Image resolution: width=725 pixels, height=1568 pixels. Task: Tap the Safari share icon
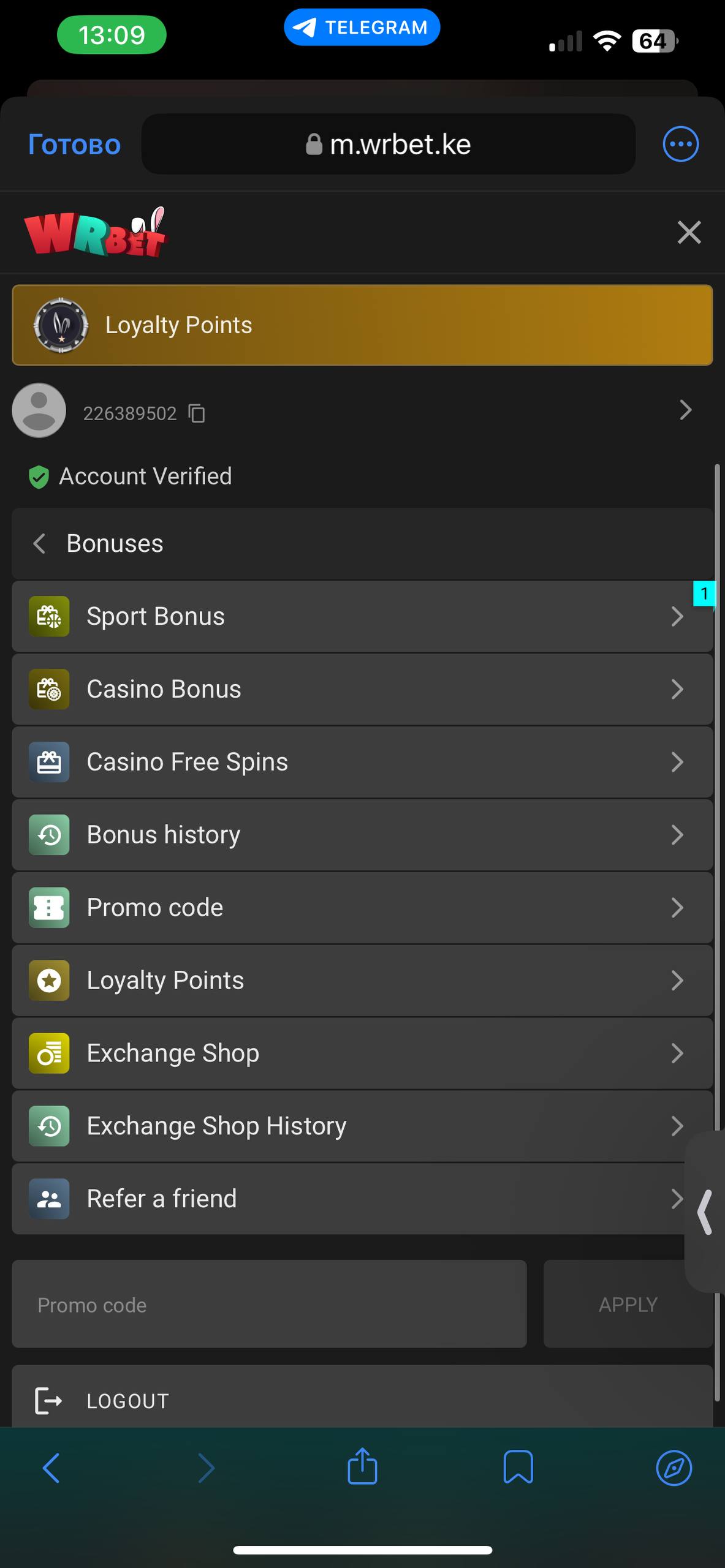362,1468
